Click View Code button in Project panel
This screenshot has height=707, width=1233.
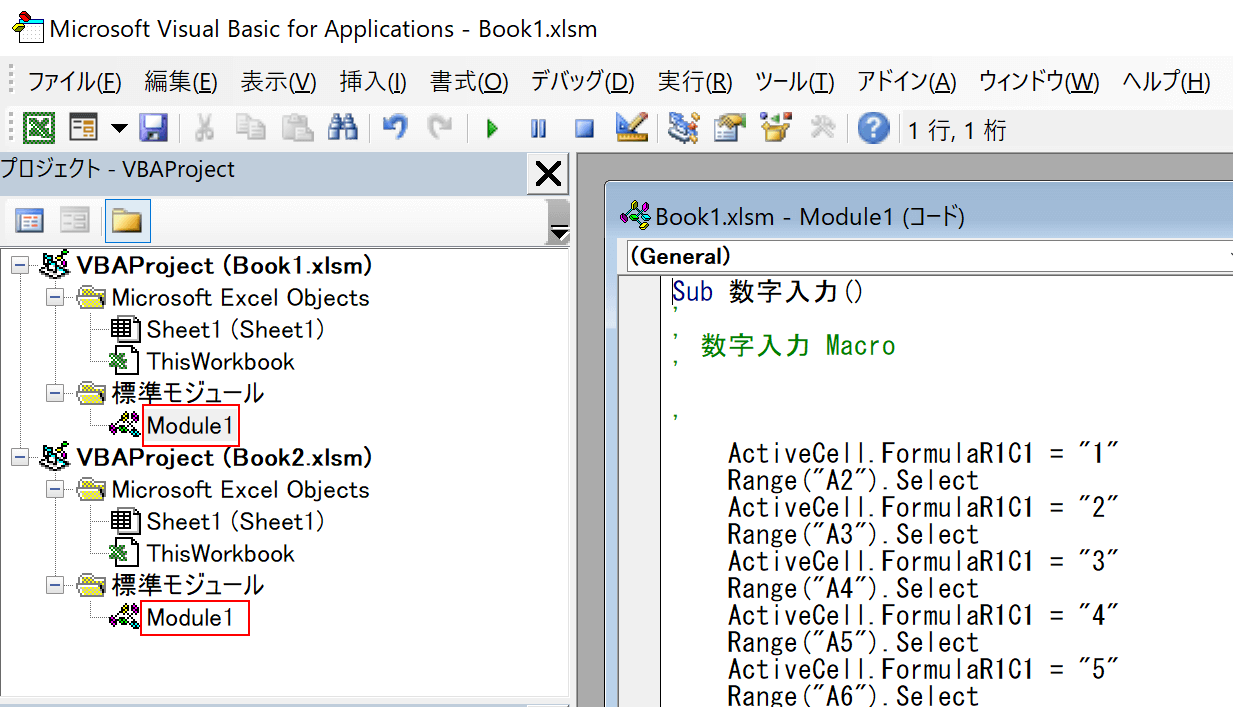pos(30,220)
